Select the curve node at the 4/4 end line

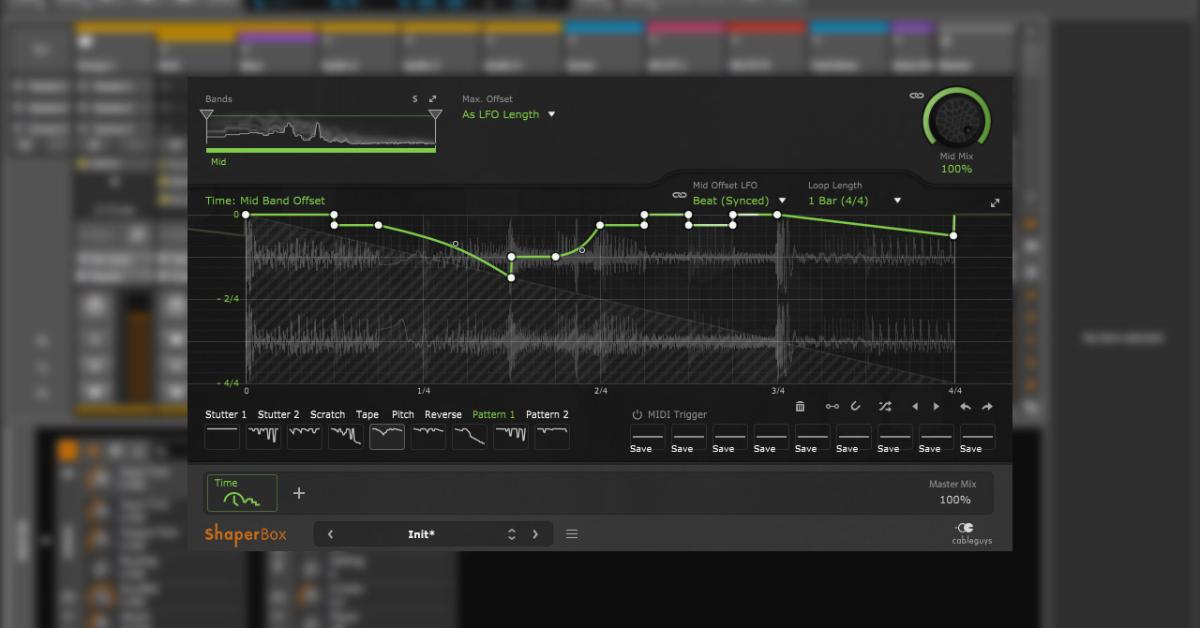coord(954,236)
